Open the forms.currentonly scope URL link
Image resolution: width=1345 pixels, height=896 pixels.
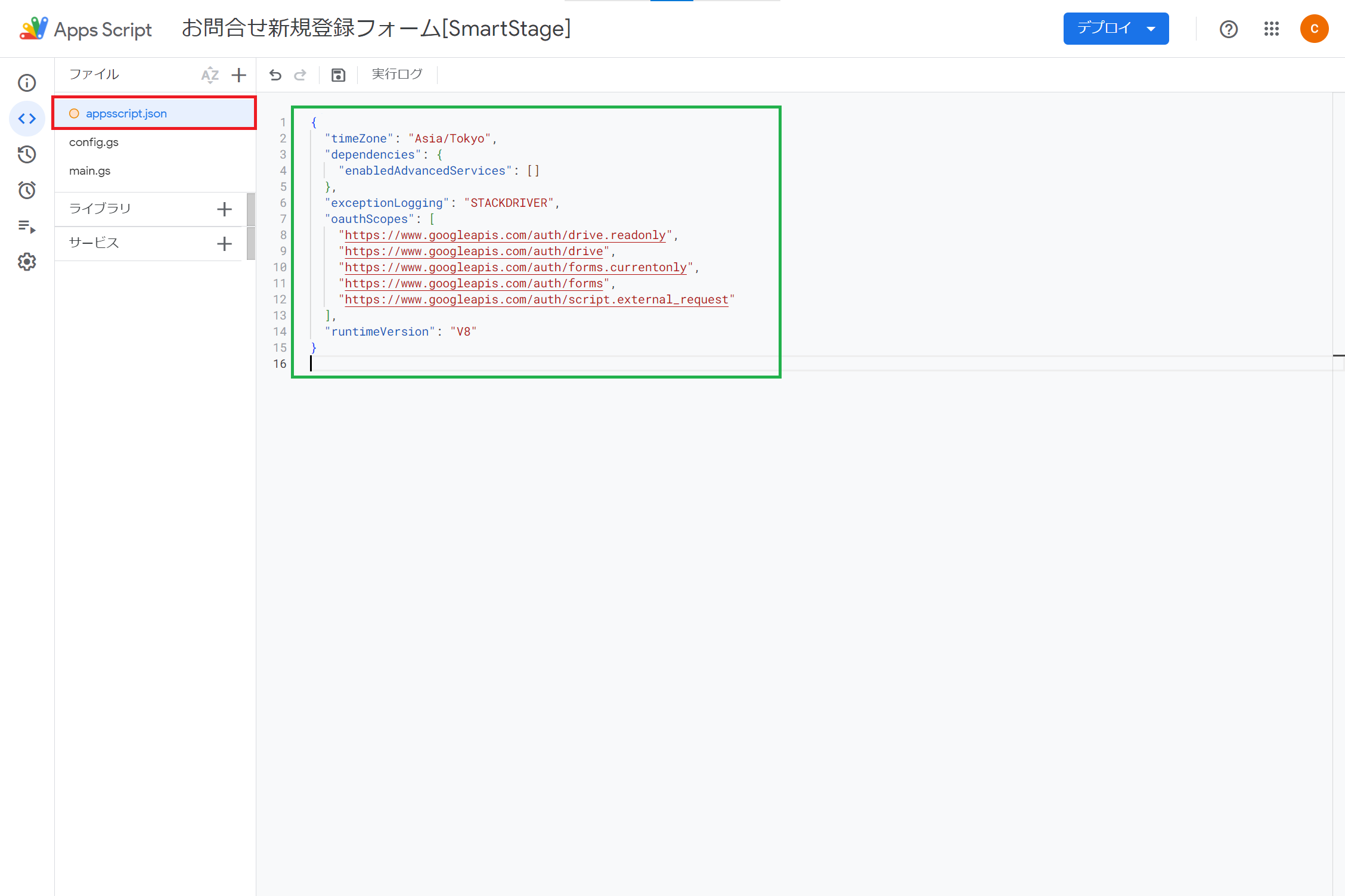pyautogui.click(x=516, y=267)
